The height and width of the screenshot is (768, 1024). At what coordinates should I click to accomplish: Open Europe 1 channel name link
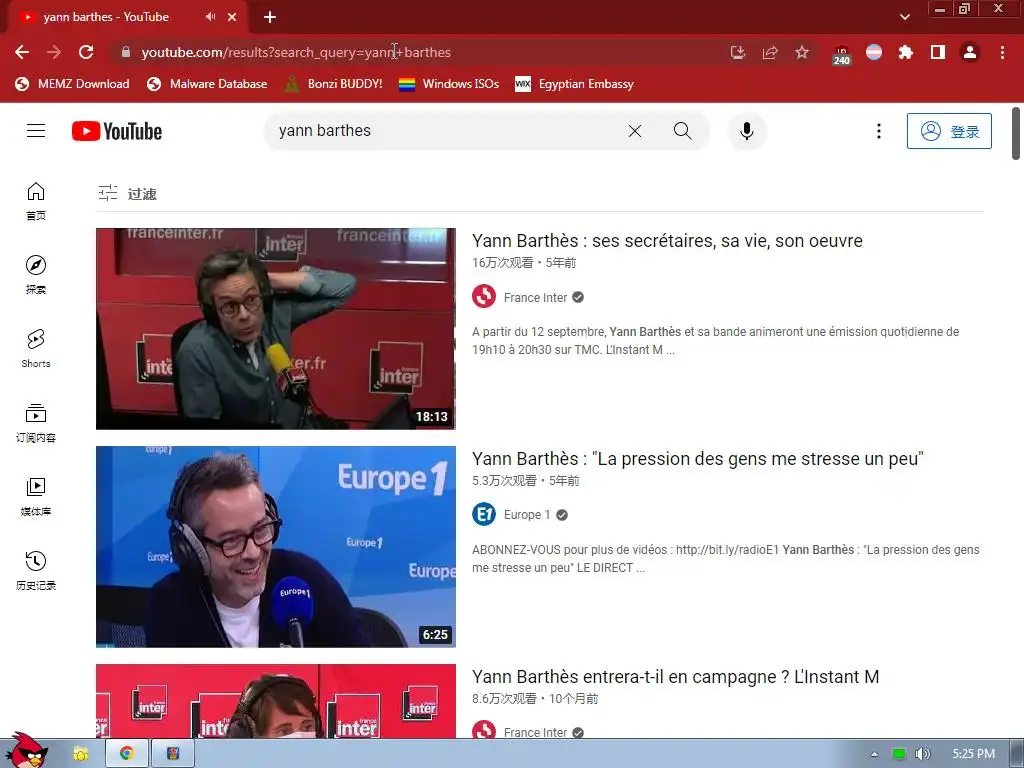coord(527,515)
